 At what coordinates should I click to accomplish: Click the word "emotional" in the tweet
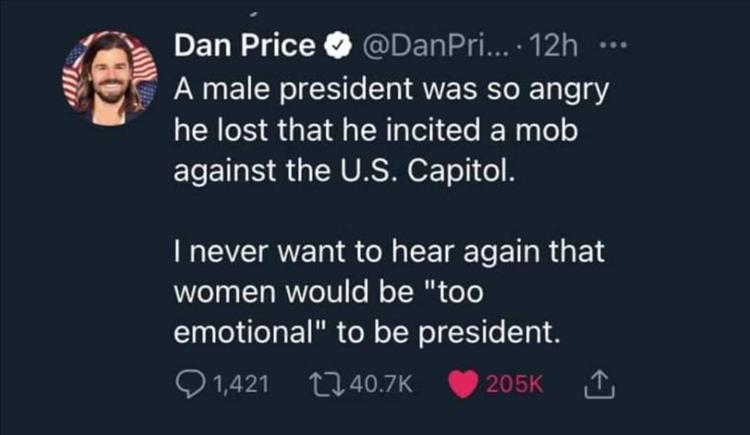click(243, 332)
